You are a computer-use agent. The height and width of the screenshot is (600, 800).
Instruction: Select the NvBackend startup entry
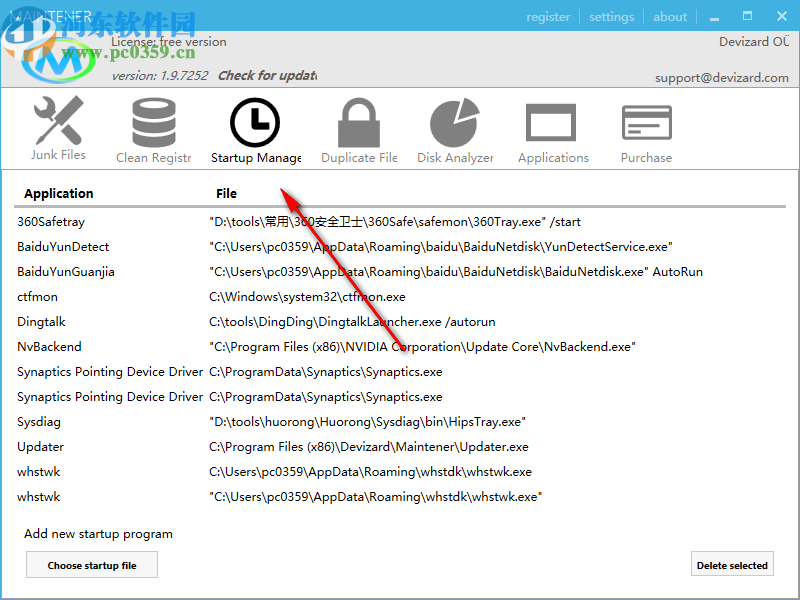pos(49,347)
